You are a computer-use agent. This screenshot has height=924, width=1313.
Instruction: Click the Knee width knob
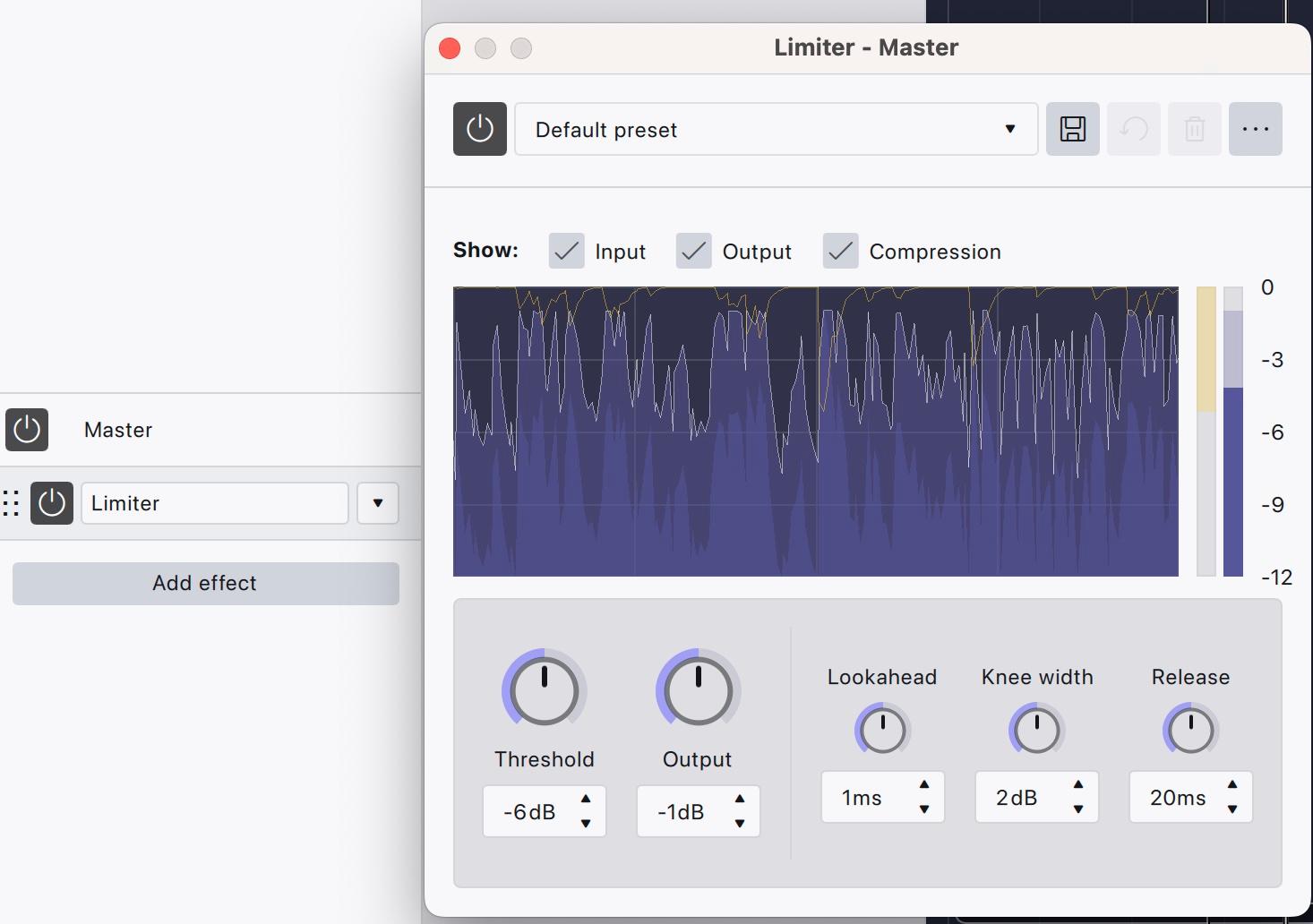click(1036, 730)
